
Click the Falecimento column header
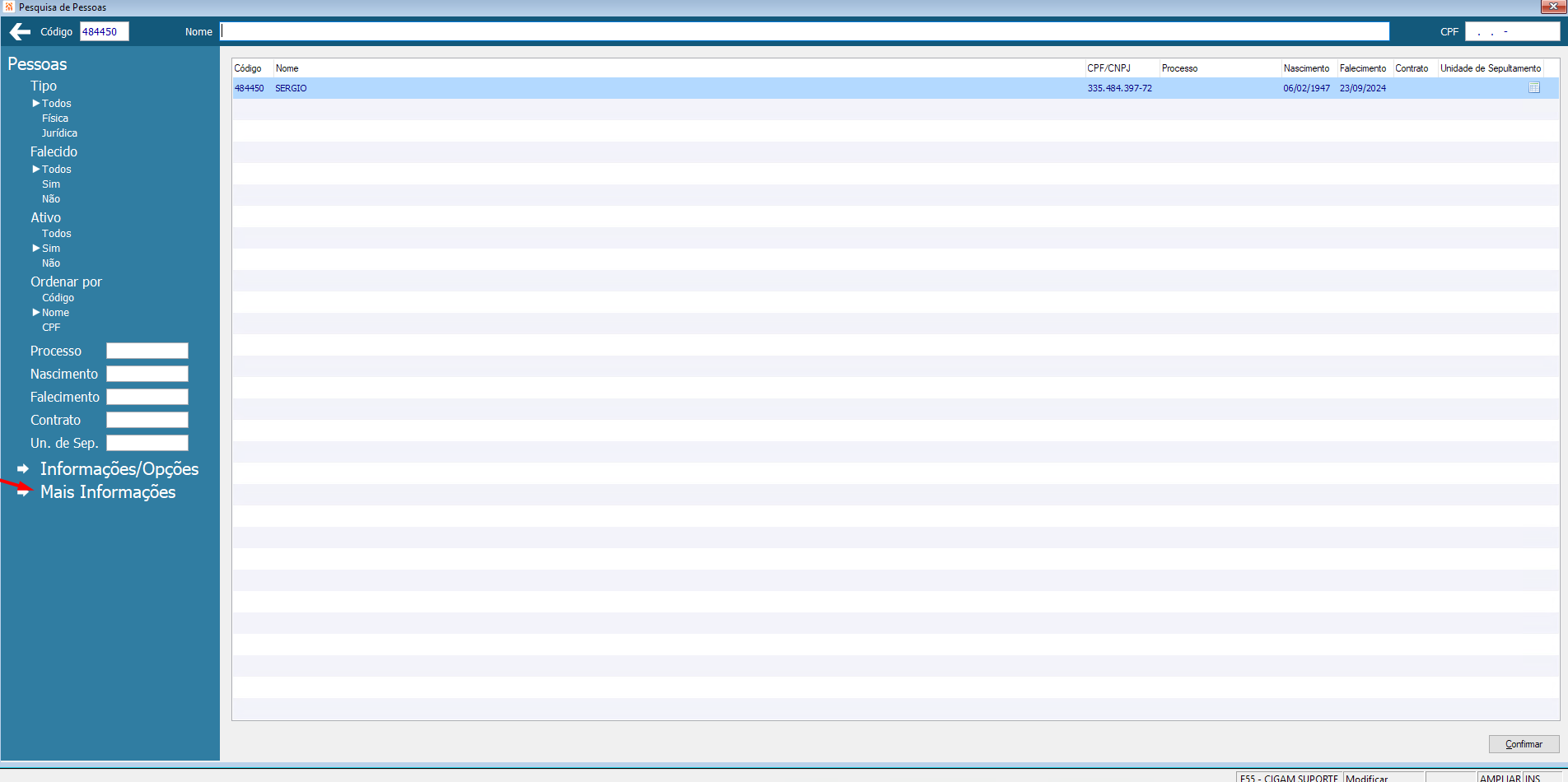click(x=1365, y=68)
